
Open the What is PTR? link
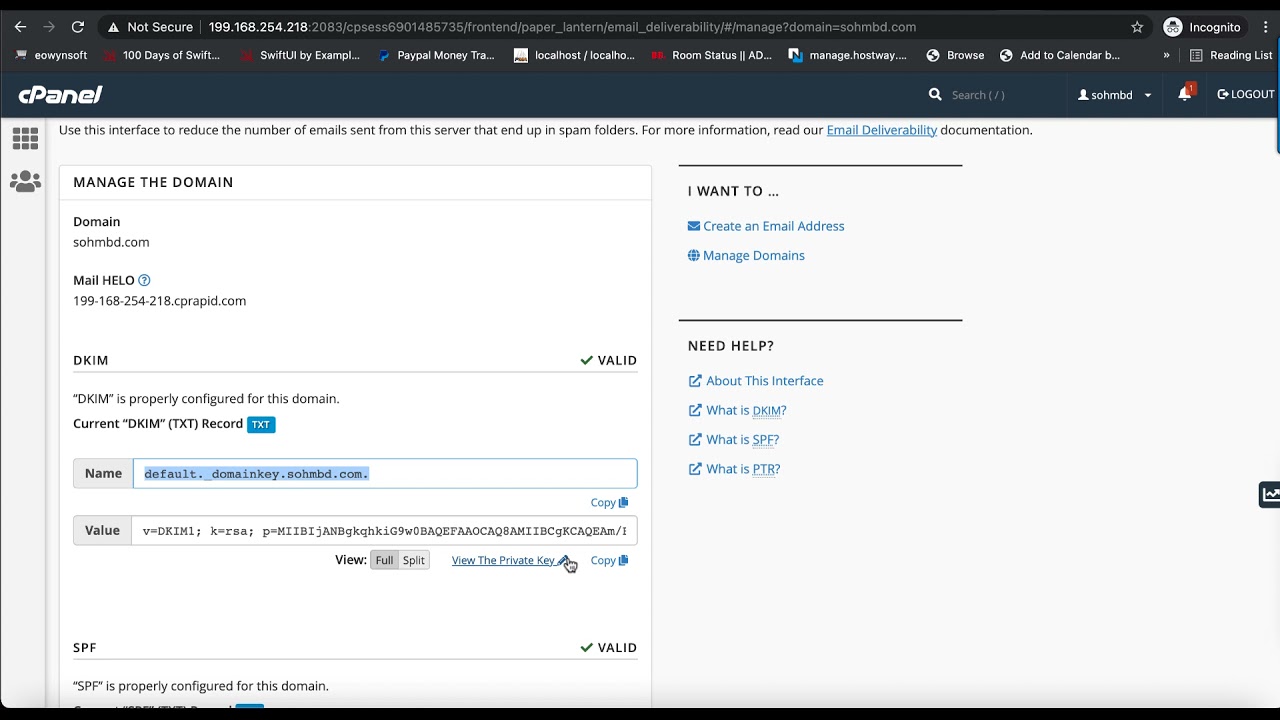[735, 469]
